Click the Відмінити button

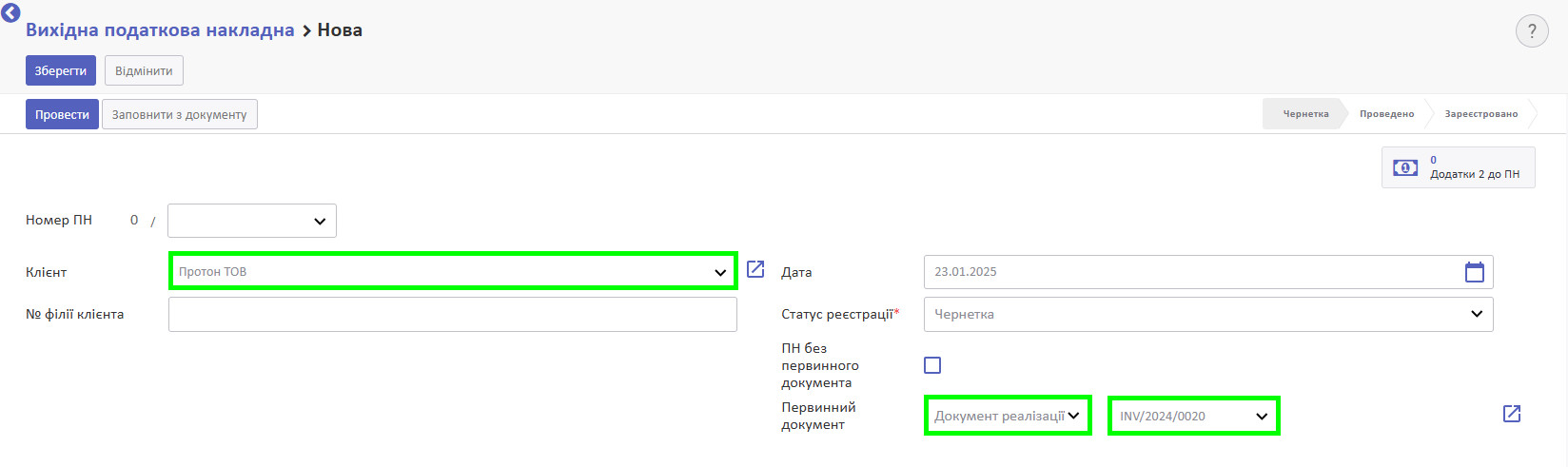click(144, 70)
